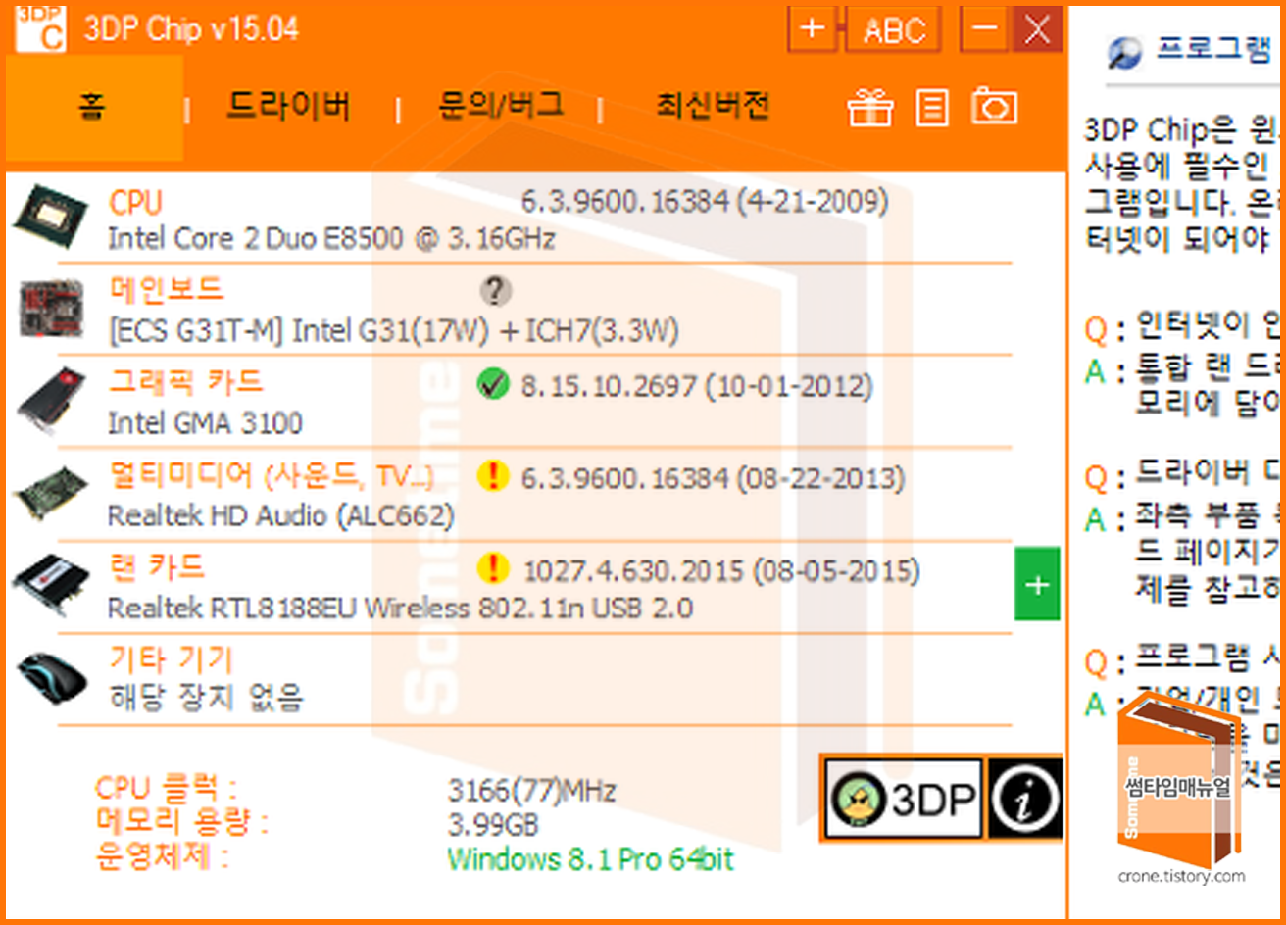Viewport: 1286px width, 925px height.
Task: Click the question mark icon on motherboard row
Action: 494,291
